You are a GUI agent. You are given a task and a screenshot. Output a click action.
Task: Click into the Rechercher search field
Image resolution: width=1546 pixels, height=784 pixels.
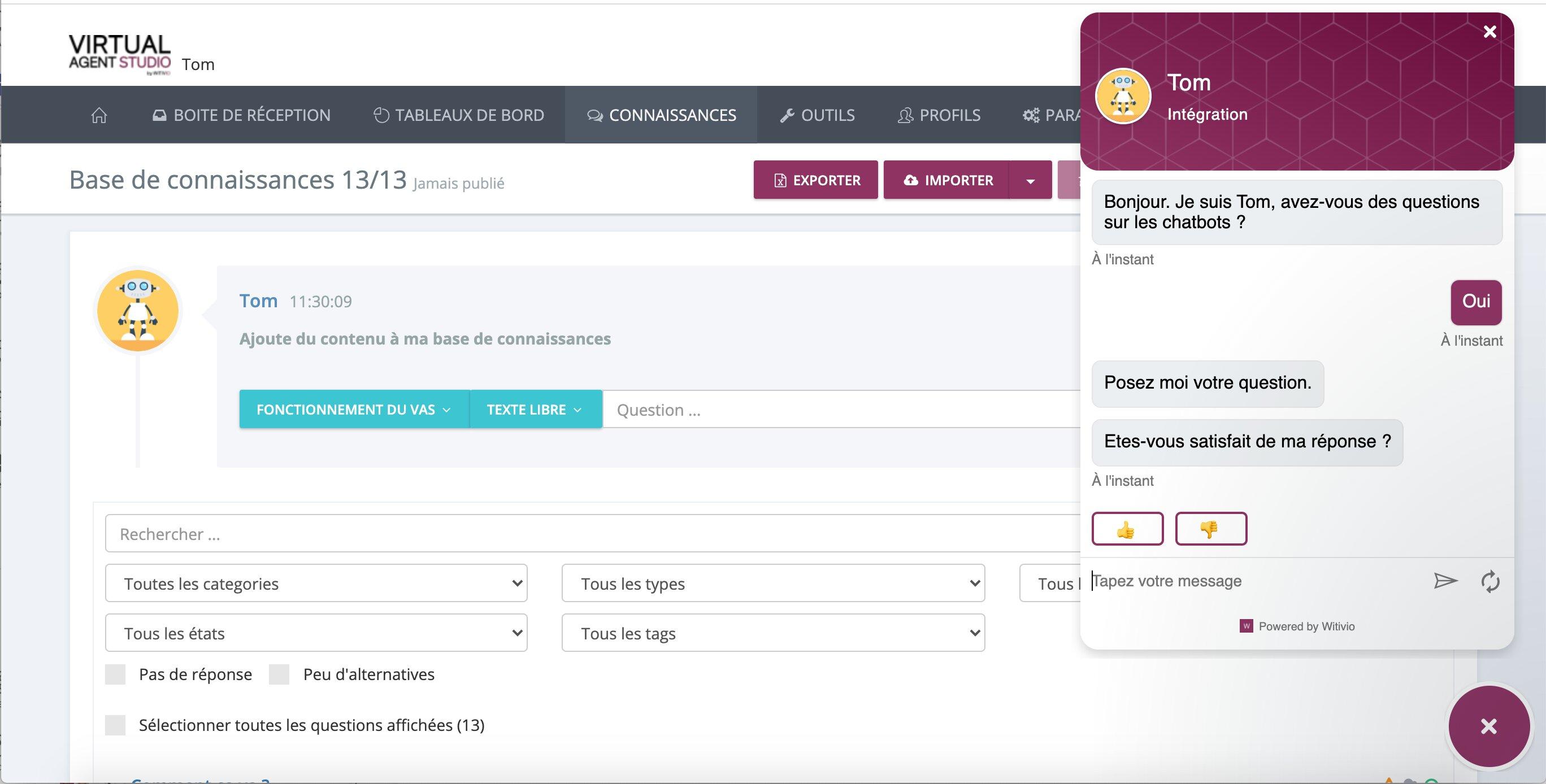point(592,533)
